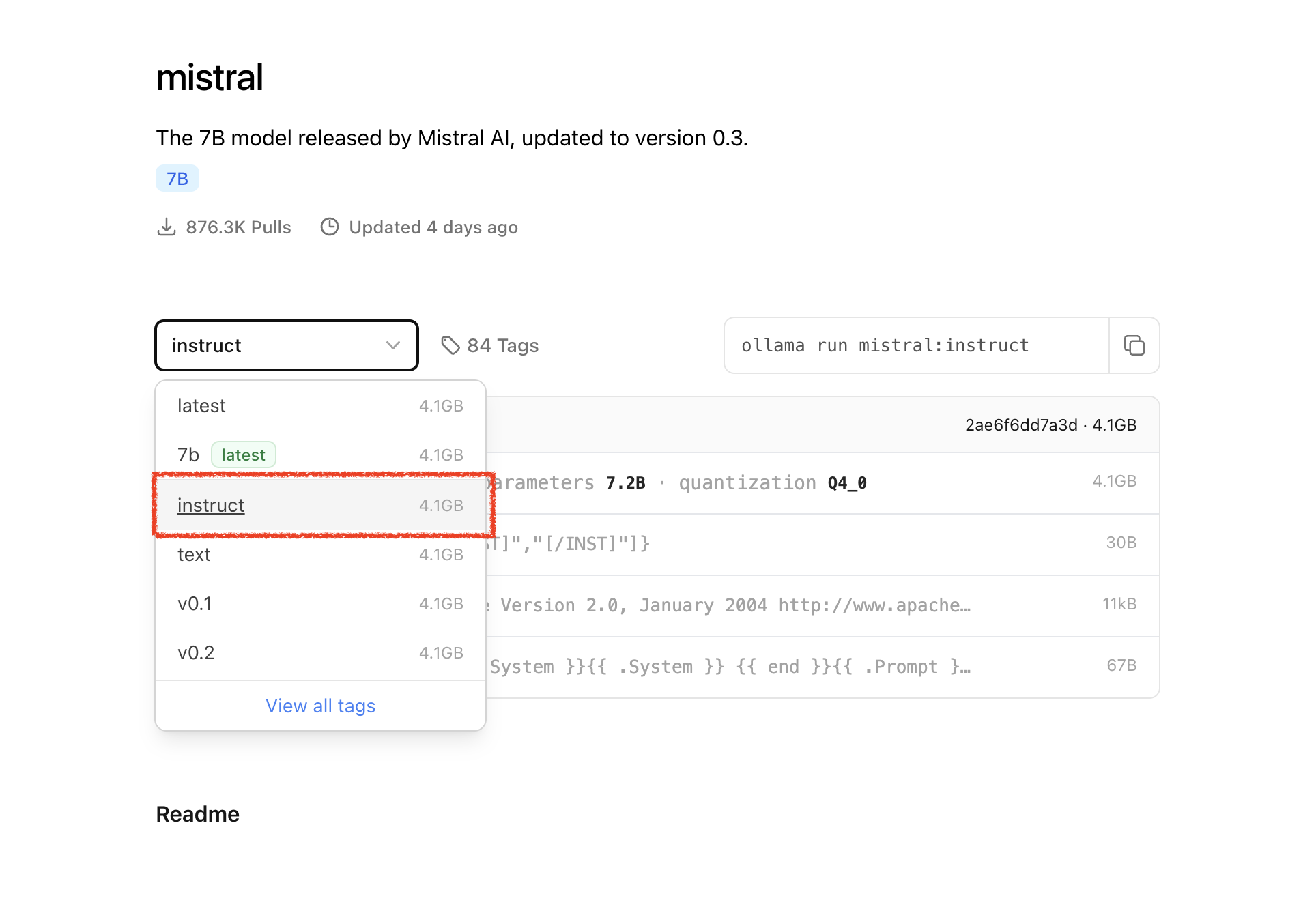Collapse the instruct tag dropdown chevron
This screenshot has height=924, width=1316.
393,345
